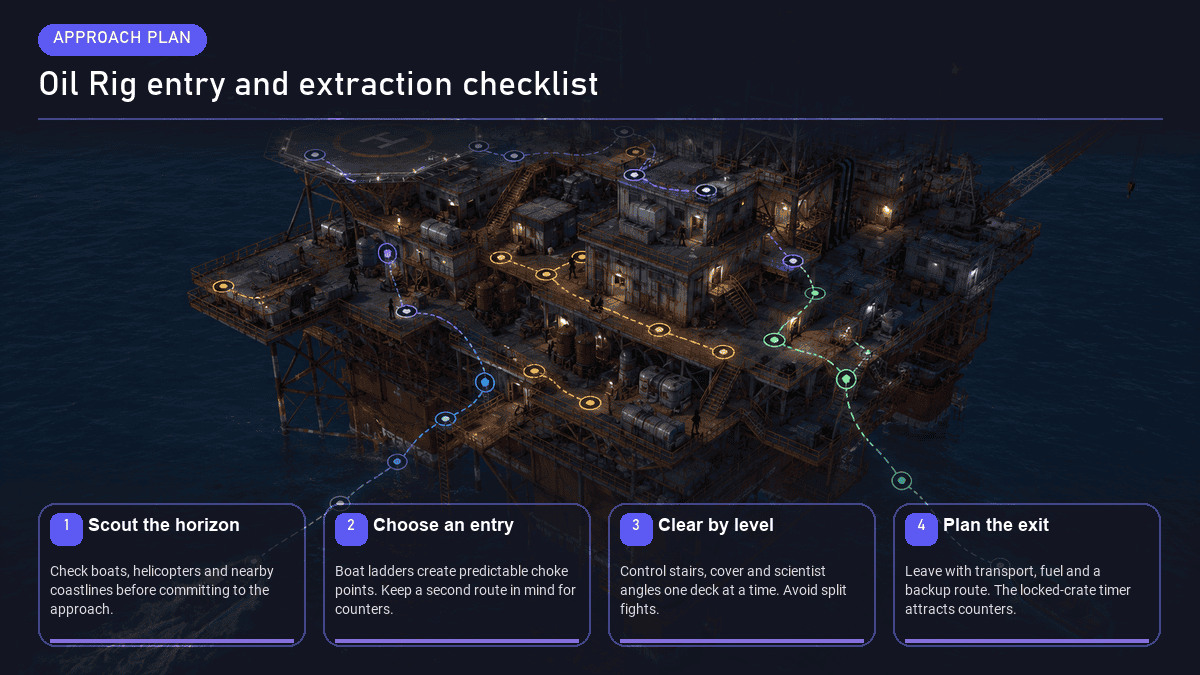The height and width of the screenshot is (675, 1200).
Task: Click the Oil Rig checklist slide title
Action: point(318,84)
